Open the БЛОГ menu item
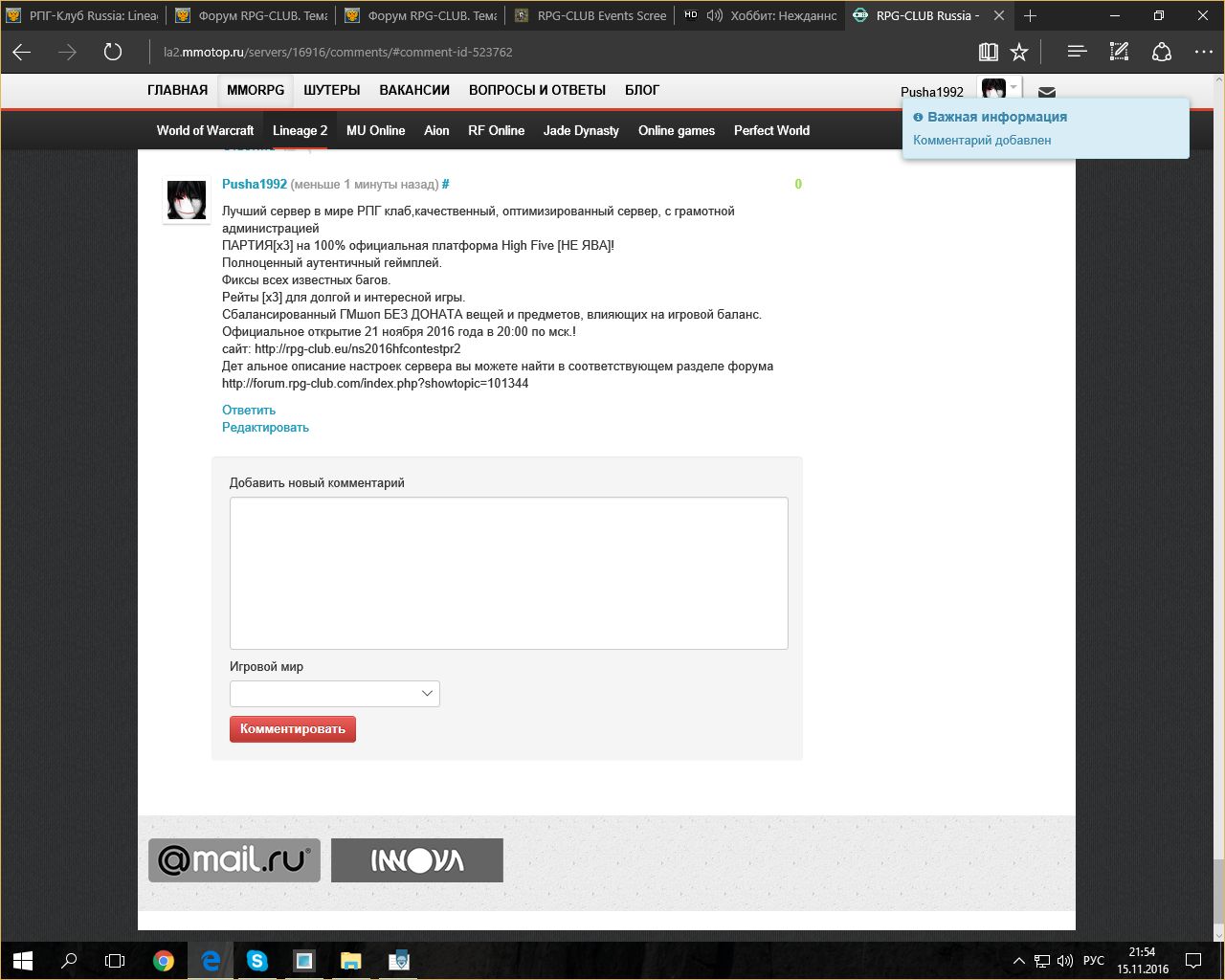1225x980 pixels. pyautogui.click(x=642, y=90)
